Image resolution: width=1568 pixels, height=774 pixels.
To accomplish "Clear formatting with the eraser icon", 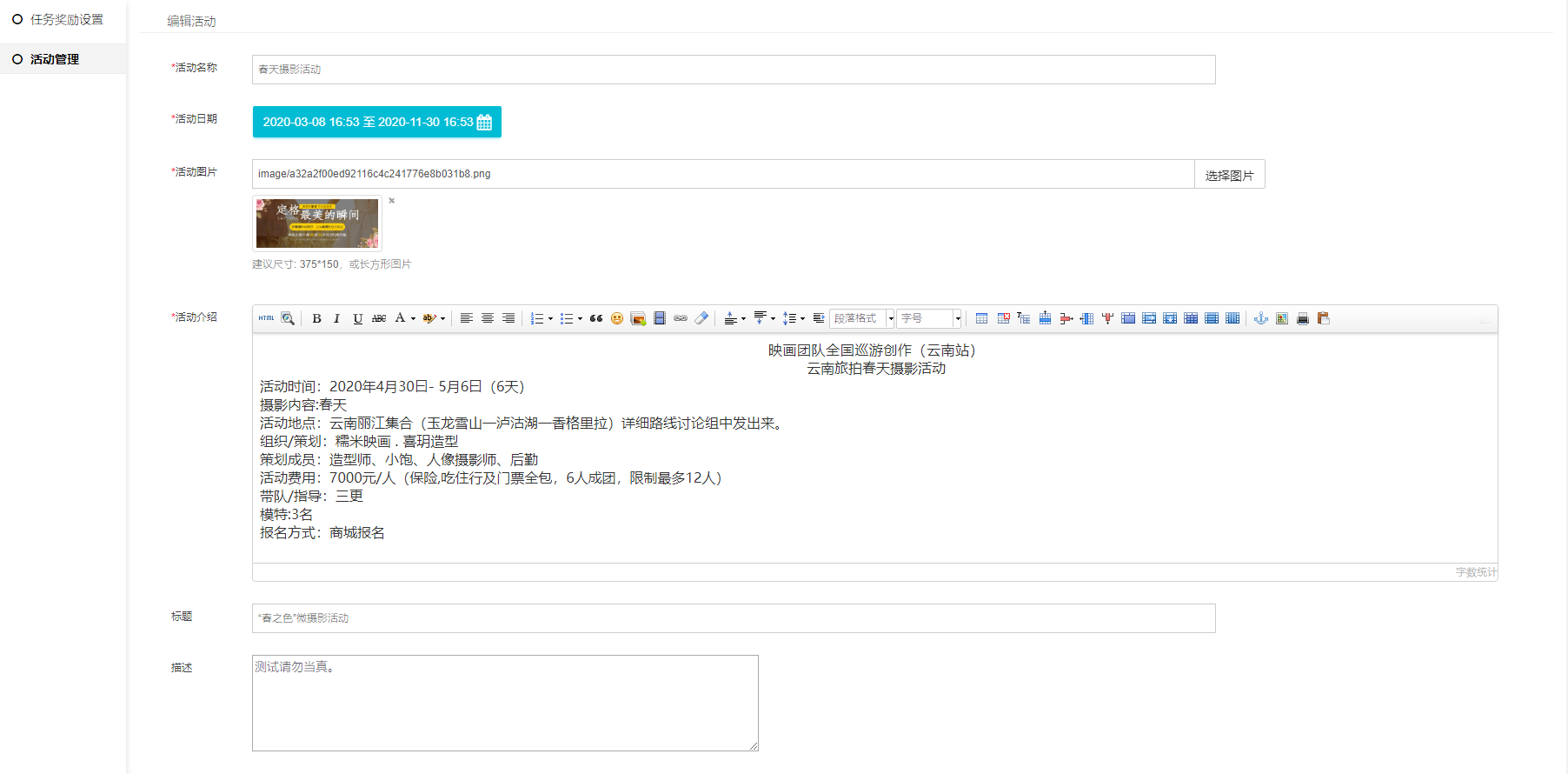I will [x=701, y=318].
